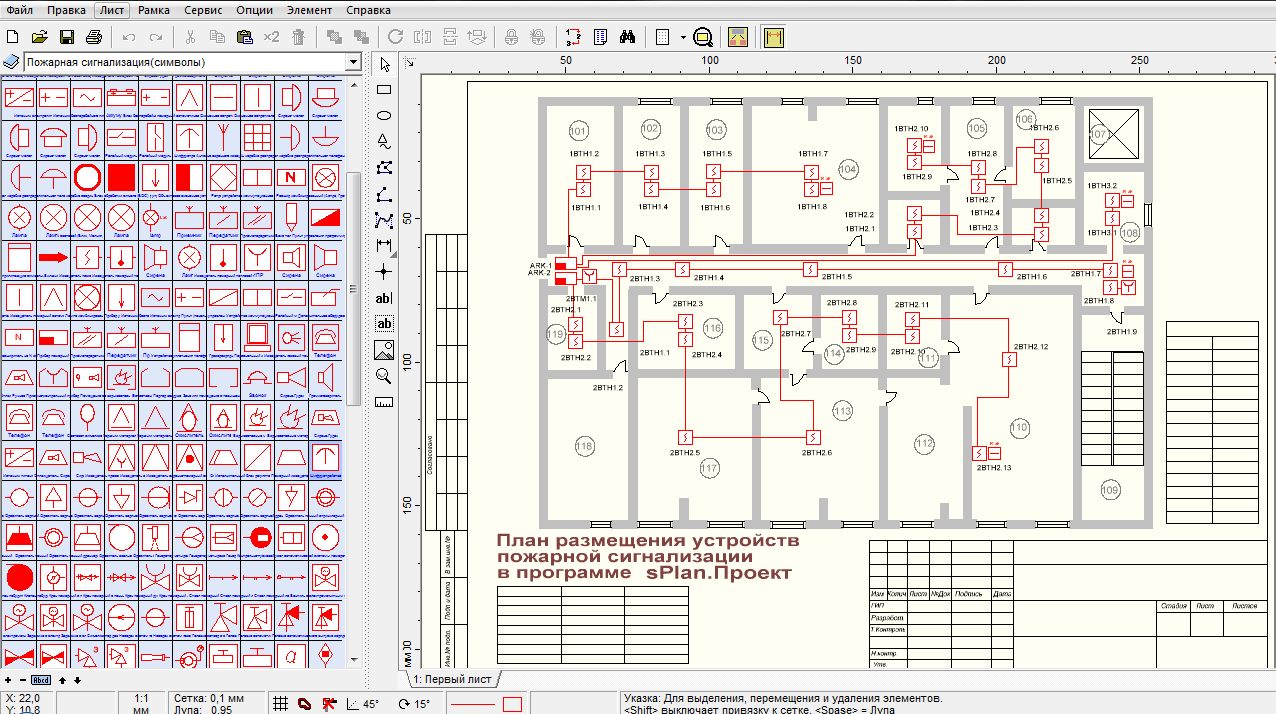This screenshot has width=1276, height=714.
Task: Activate the magnifier zoom tool
Action: pos(383,376)
